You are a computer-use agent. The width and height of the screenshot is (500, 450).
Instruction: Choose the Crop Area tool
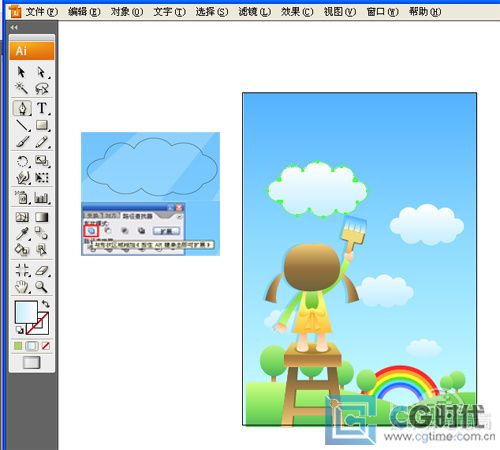(22, 270)
